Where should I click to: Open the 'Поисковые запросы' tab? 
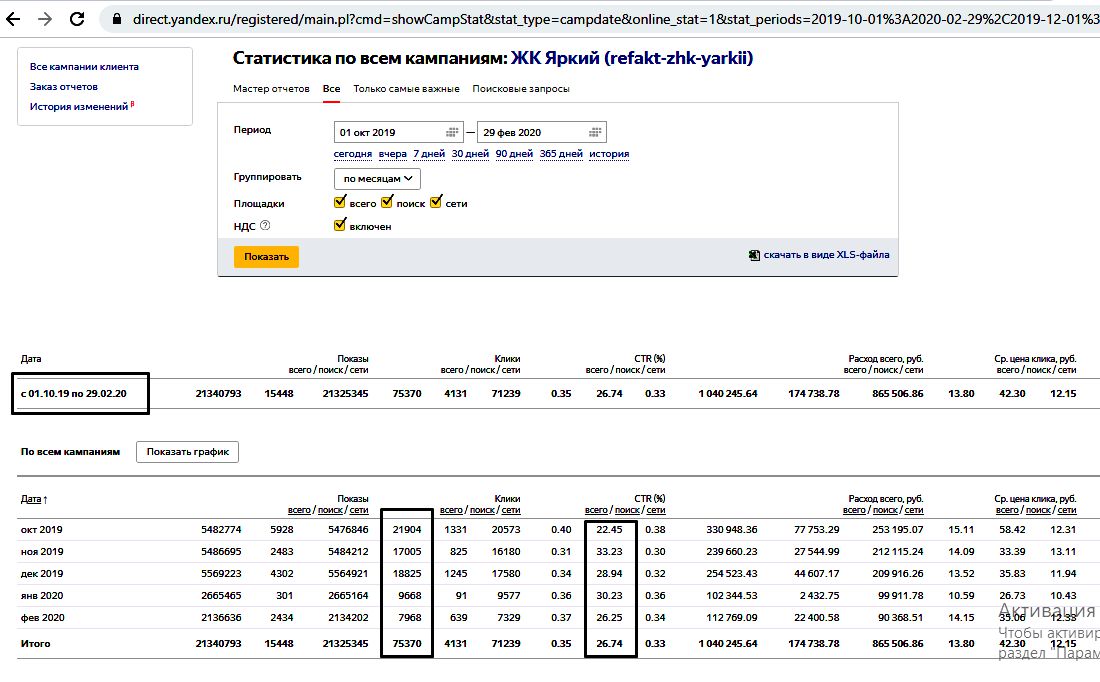click(521, 89)
